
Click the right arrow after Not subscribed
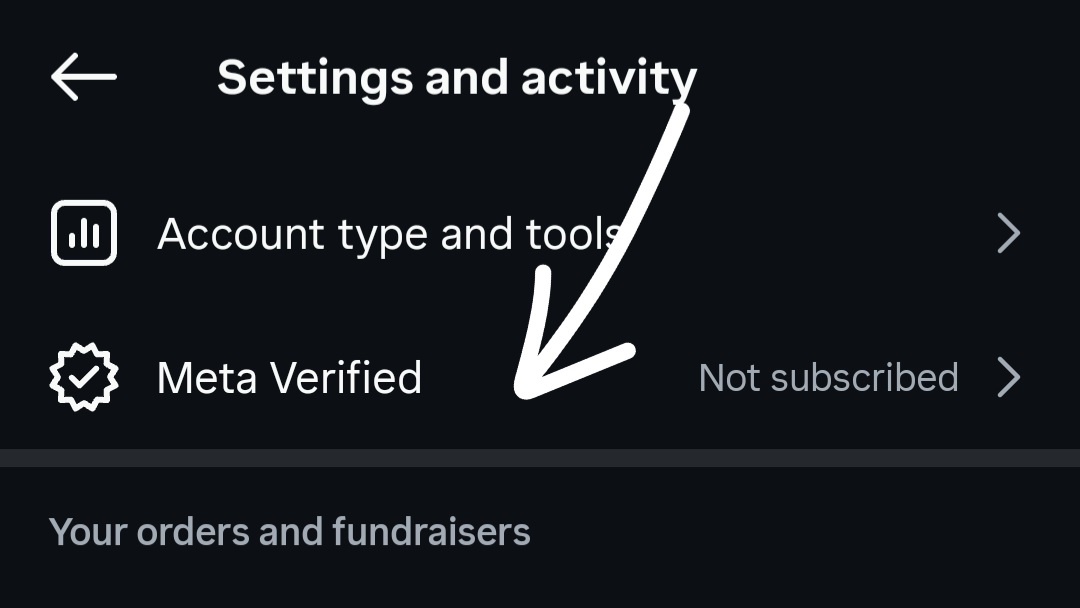click(1008, 377)
